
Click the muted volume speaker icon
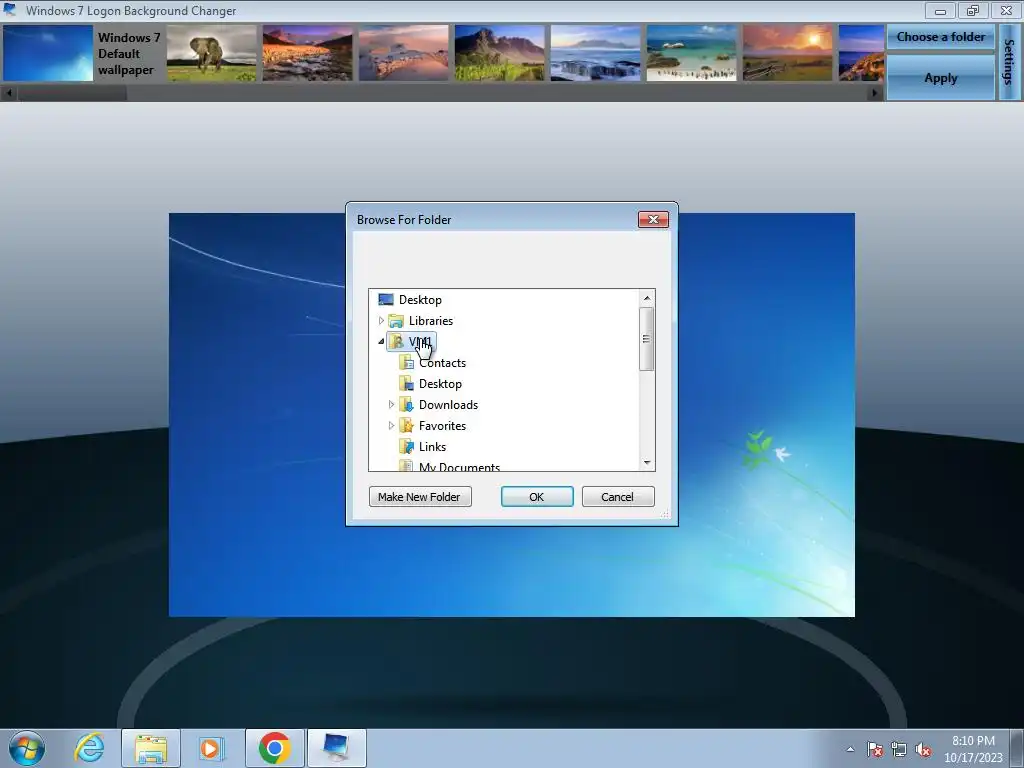coord(923,749)
